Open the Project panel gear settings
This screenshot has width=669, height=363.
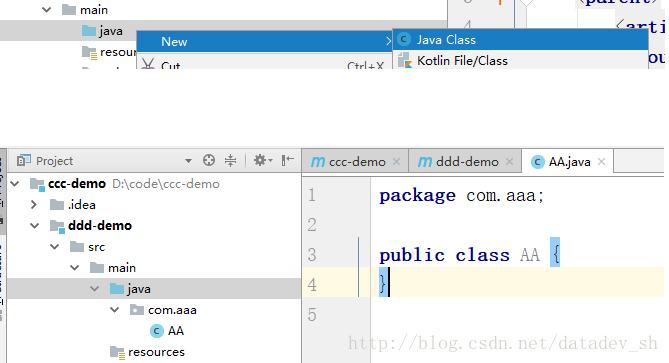click(262, 160)
